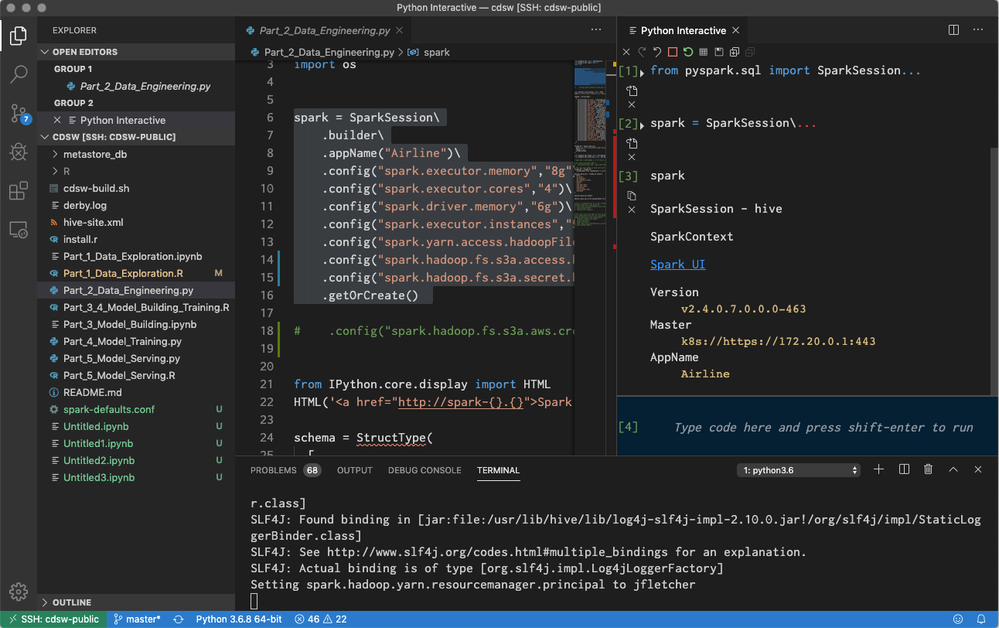Open the Explorer view in activity bar

tap(18, 36)
